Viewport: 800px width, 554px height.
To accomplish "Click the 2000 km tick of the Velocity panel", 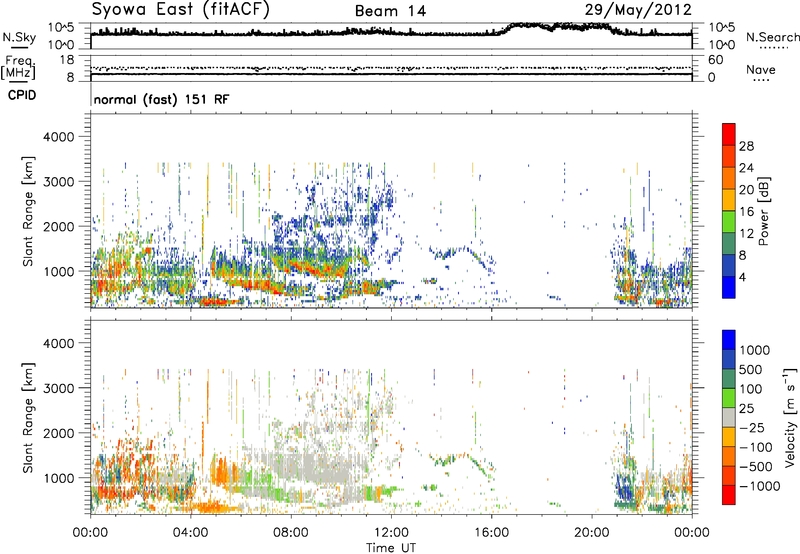I will coord(58,433).
